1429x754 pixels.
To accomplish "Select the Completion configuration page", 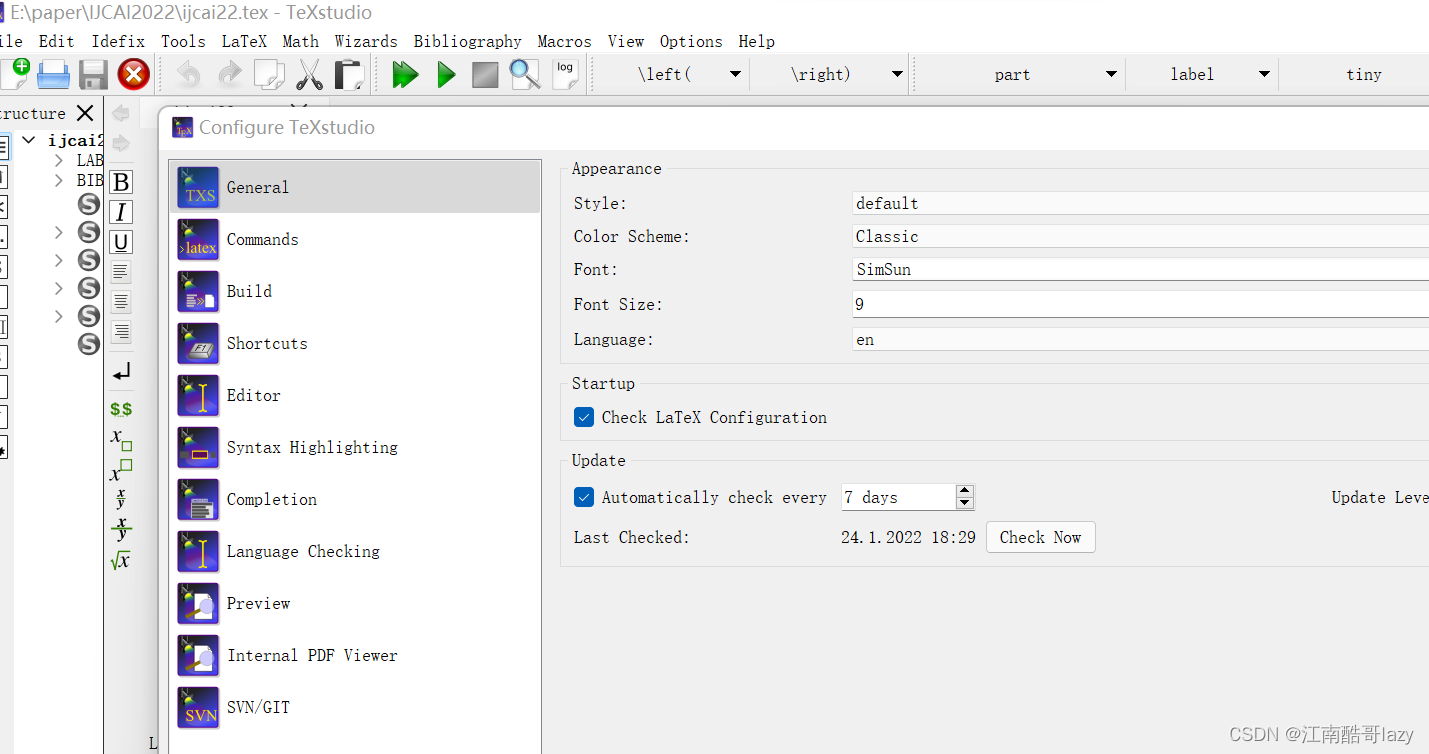I will (x=355, y=499).
